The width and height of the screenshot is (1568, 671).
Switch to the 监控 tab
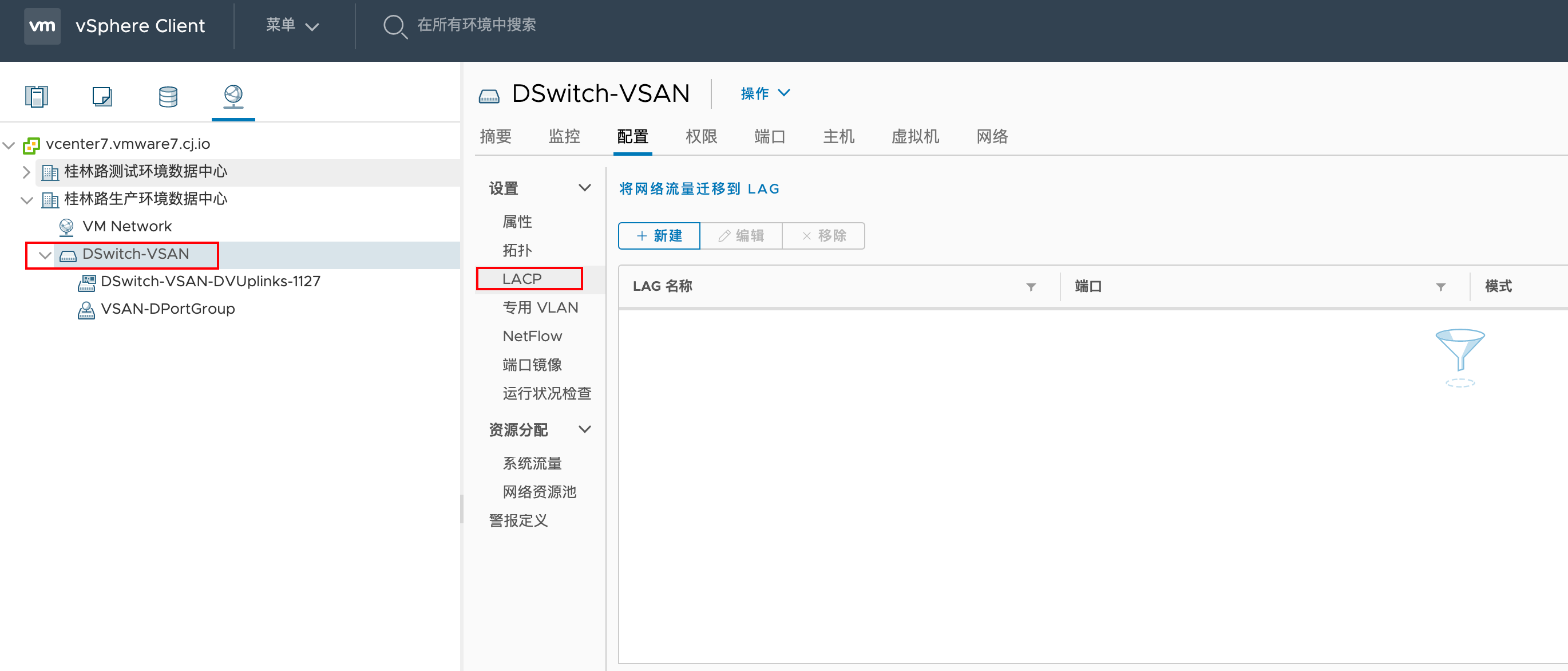tap(564, 136)
